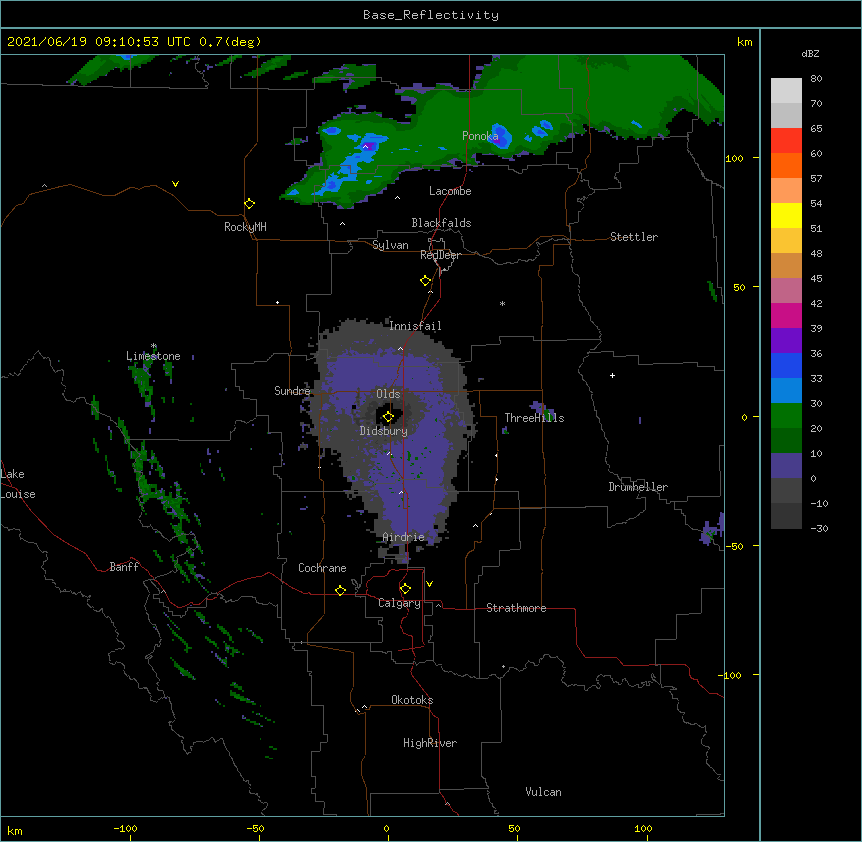The height and width of the screenshot is (842, 862).
Task: Click the Base_Reflectivity title
Action: 431,15
